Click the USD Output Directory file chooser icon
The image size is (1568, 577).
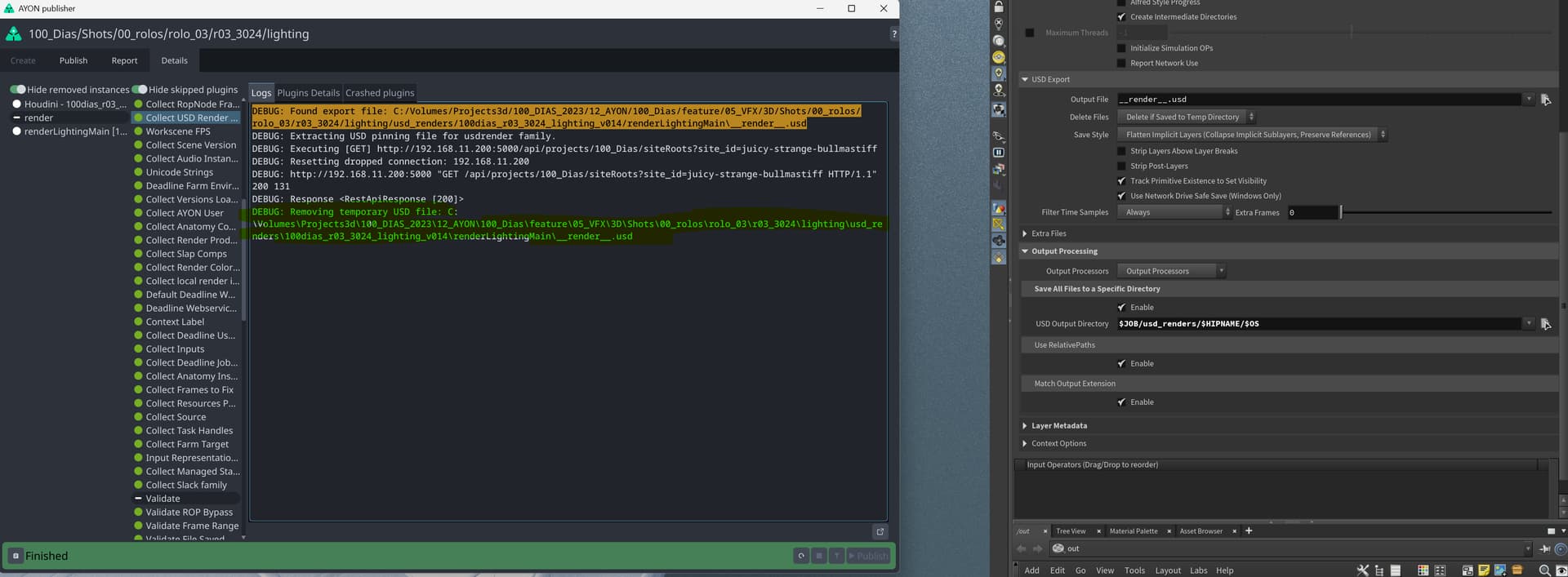tap(1545, 324)
